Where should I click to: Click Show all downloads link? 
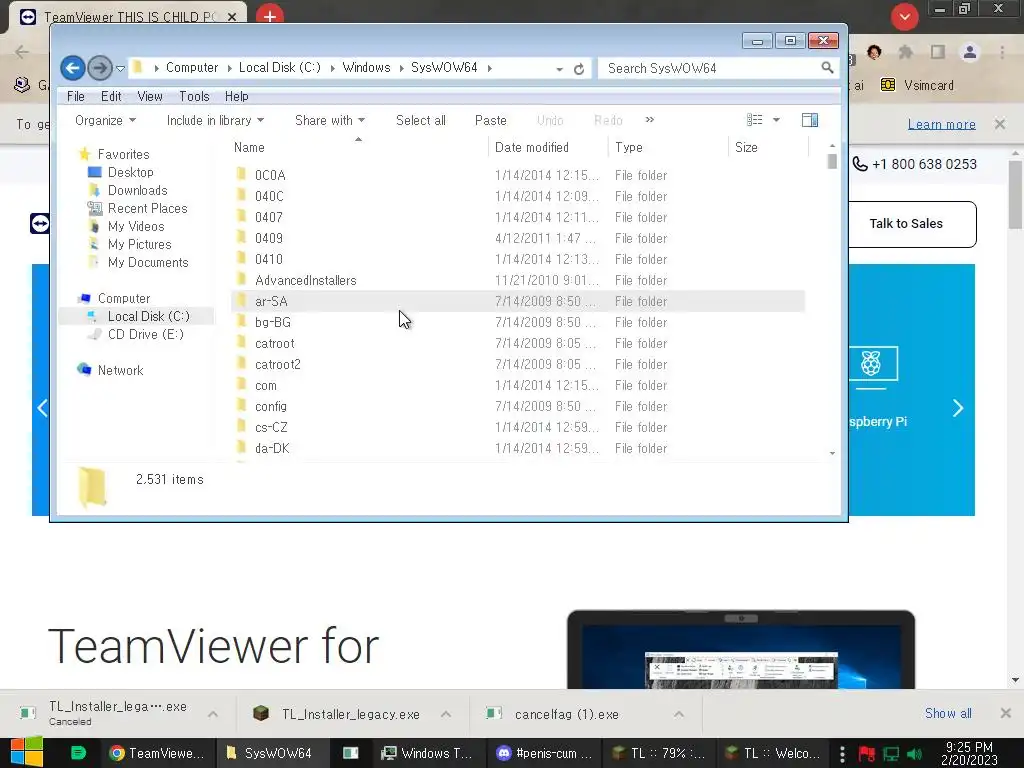point(948,713)
